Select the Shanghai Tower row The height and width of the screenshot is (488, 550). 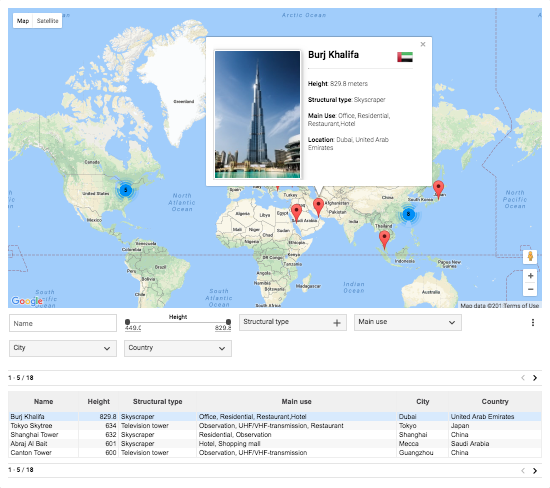point(275,435)
